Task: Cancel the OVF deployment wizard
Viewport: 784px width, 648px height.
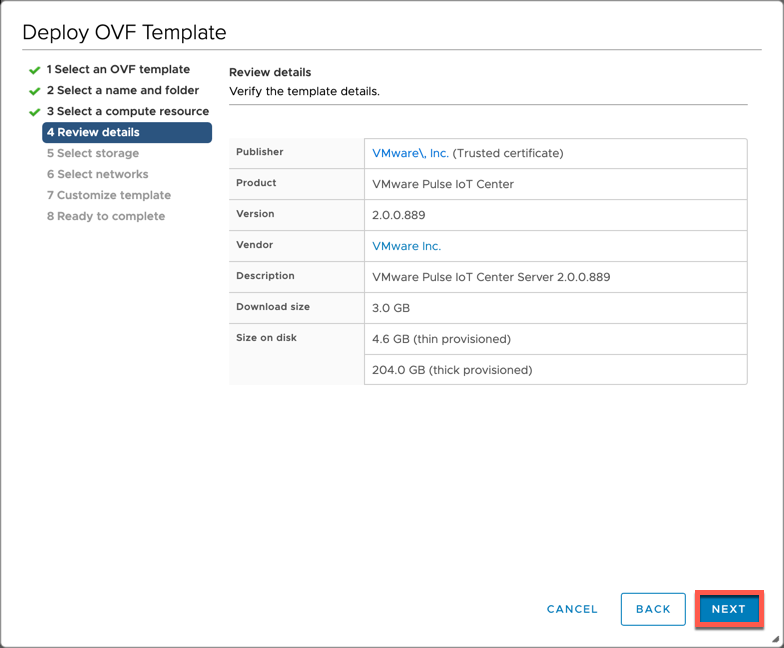Action: click(x=572, y=609)
